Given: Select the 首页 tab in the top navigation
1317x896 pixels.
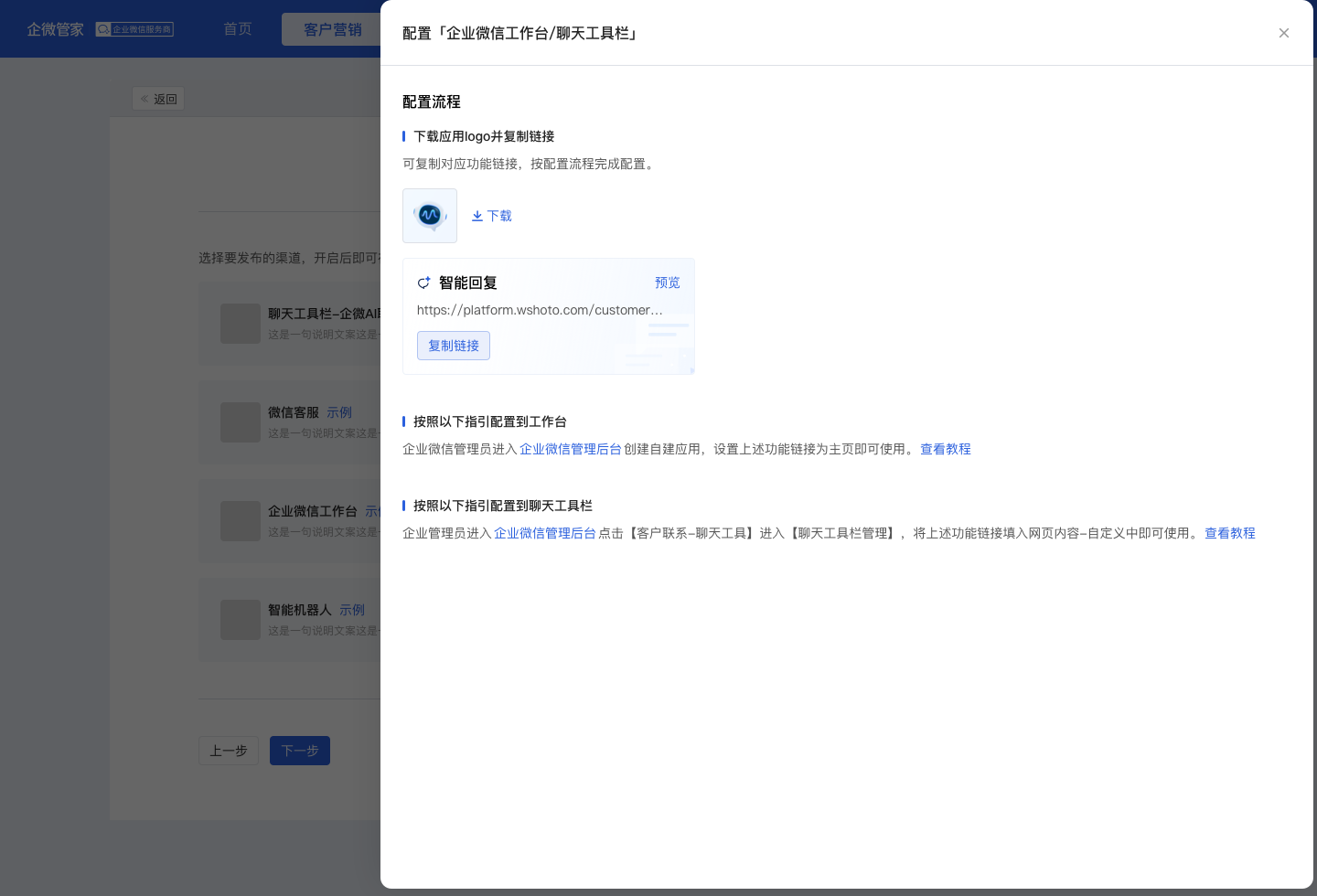Looking at the screenshot, I should tap(238, 29).
